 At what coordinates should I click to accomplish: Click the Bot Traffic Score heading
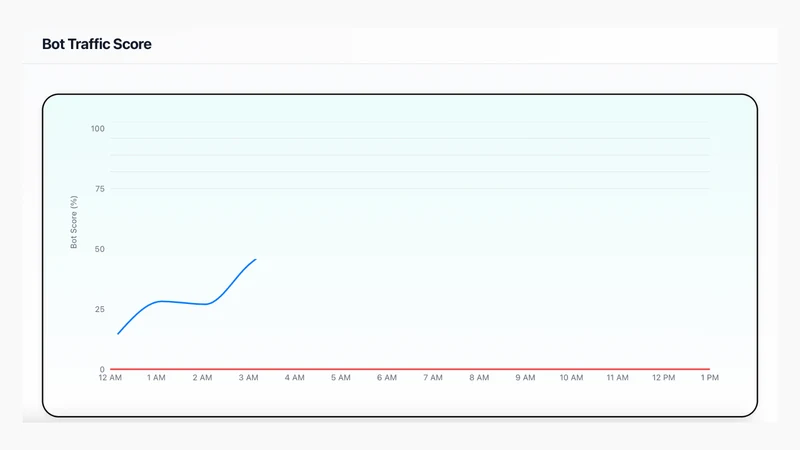(x=96, y=44)
